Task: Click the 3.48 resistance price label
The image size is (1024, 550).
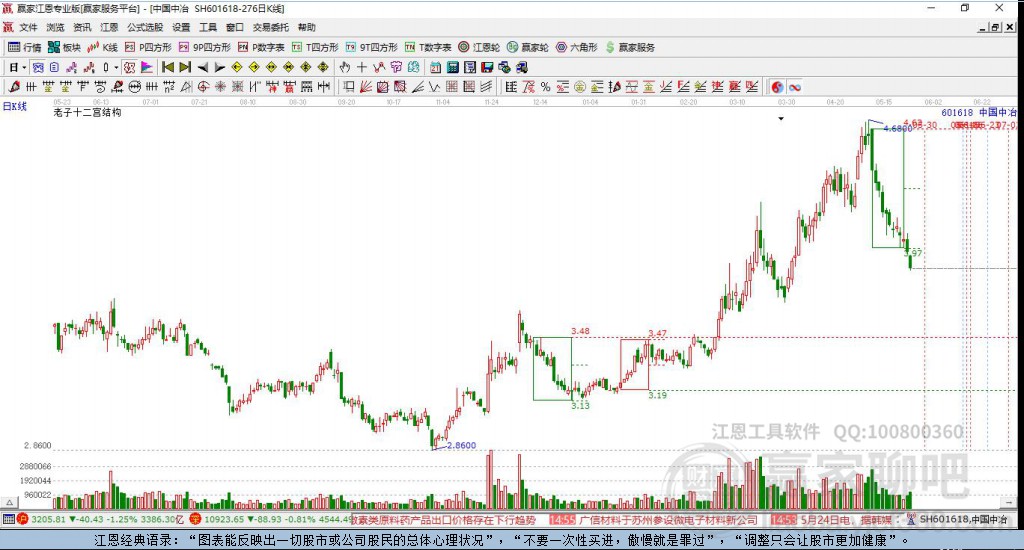Action: pyautogui.click(x=580, y=331)
